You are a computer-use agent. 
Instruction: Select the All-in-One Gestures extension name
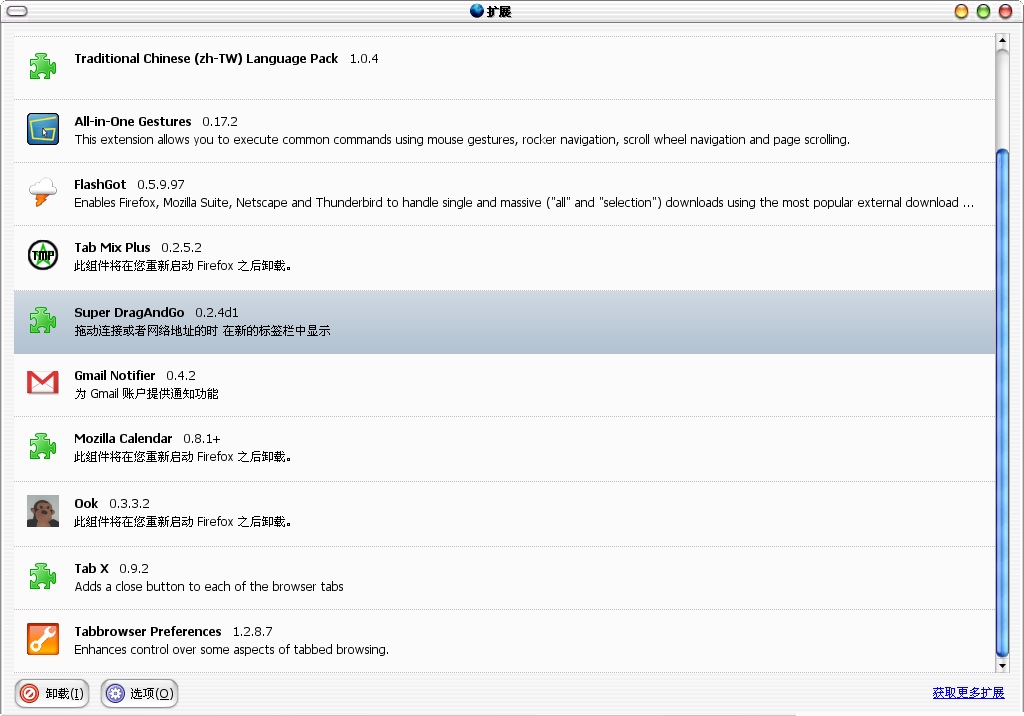click(x=133, y=122)
